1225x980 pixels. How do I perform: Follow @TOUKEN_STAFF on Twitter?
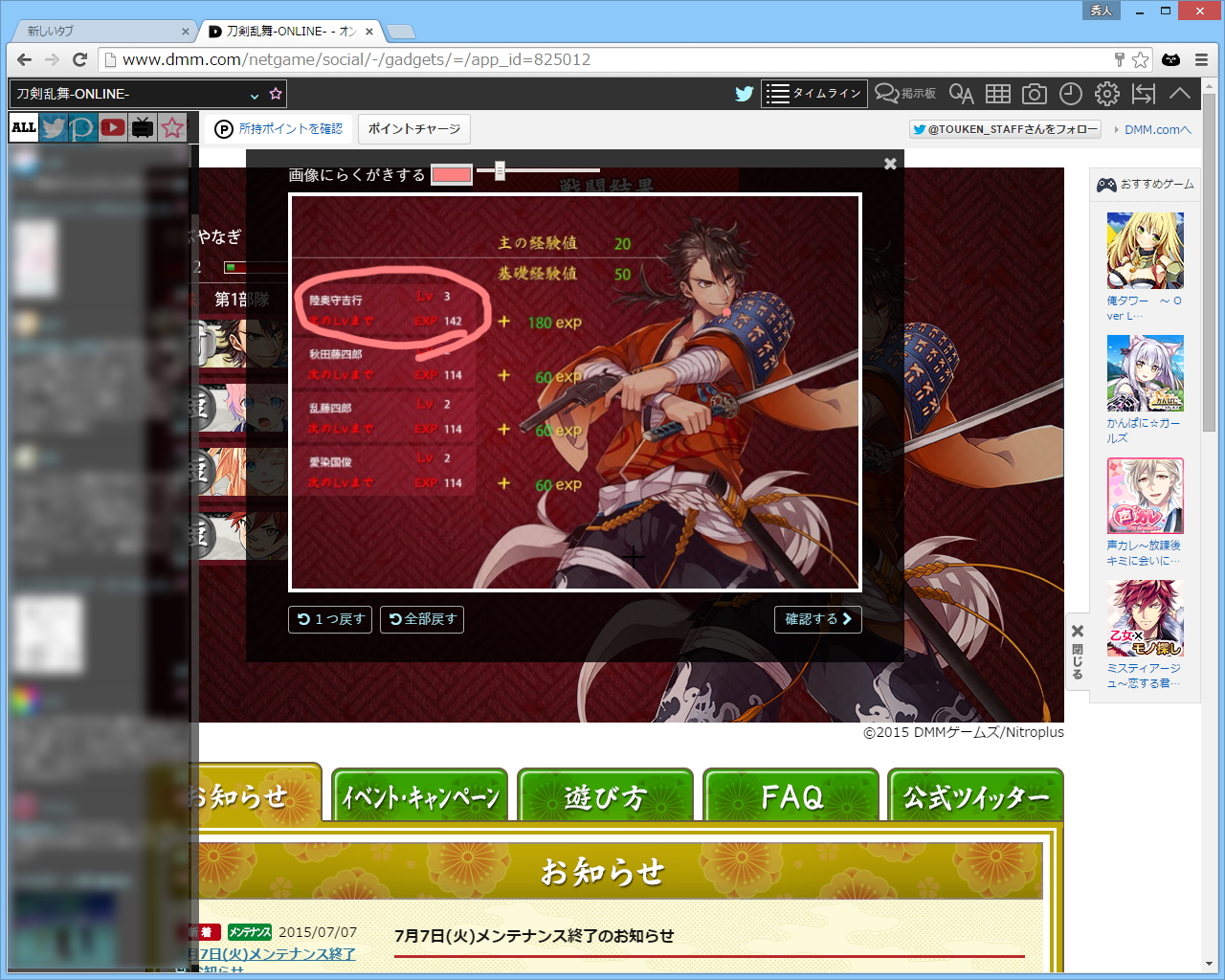tap(1005, 129)
